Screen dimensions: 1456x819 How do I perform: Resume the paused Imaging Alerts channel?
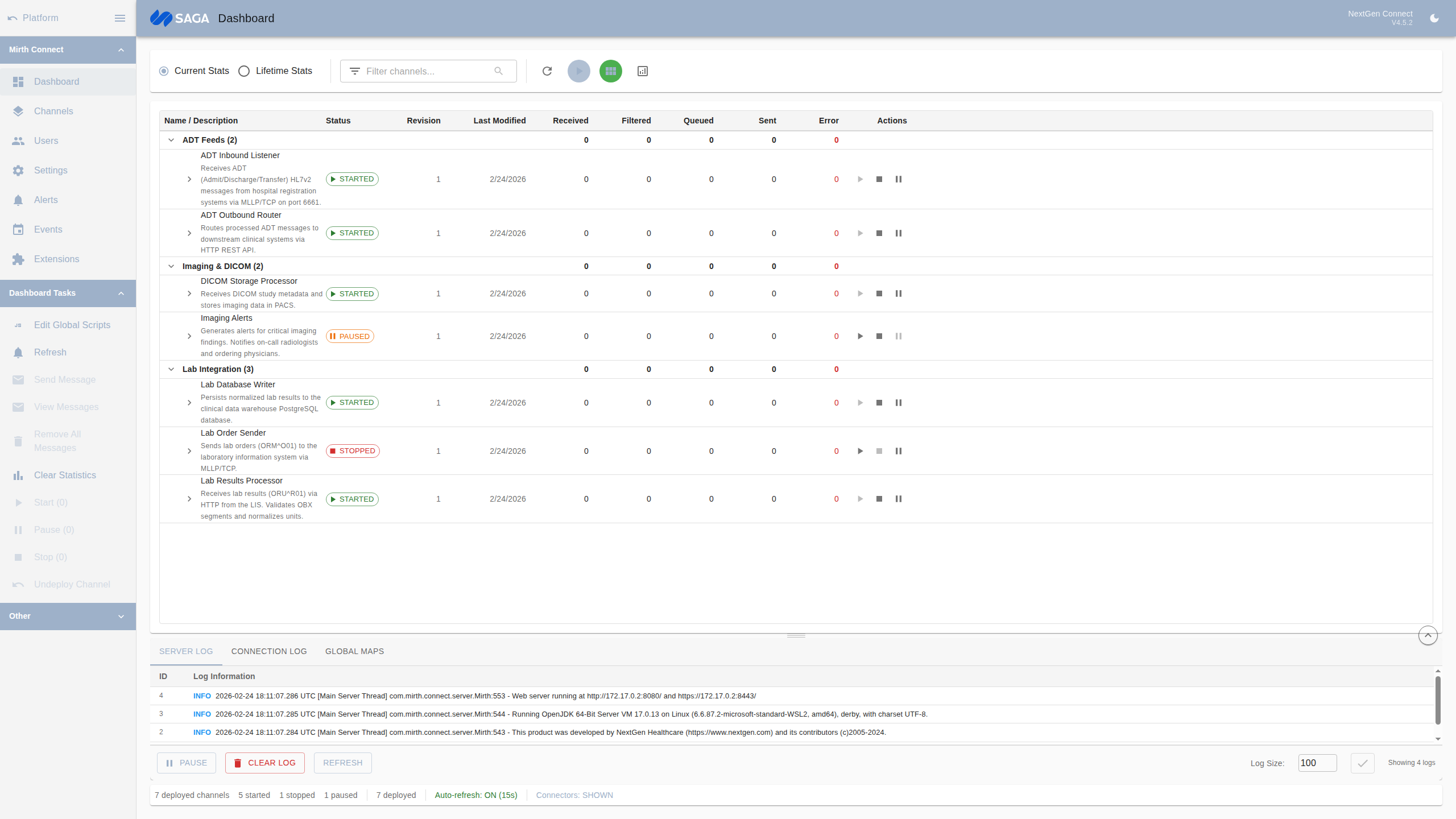click(x=859, y=336)
